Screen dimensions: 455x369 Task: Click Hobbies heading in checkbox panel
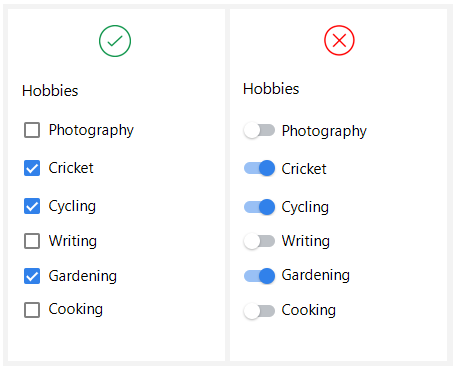coord(50,91)
